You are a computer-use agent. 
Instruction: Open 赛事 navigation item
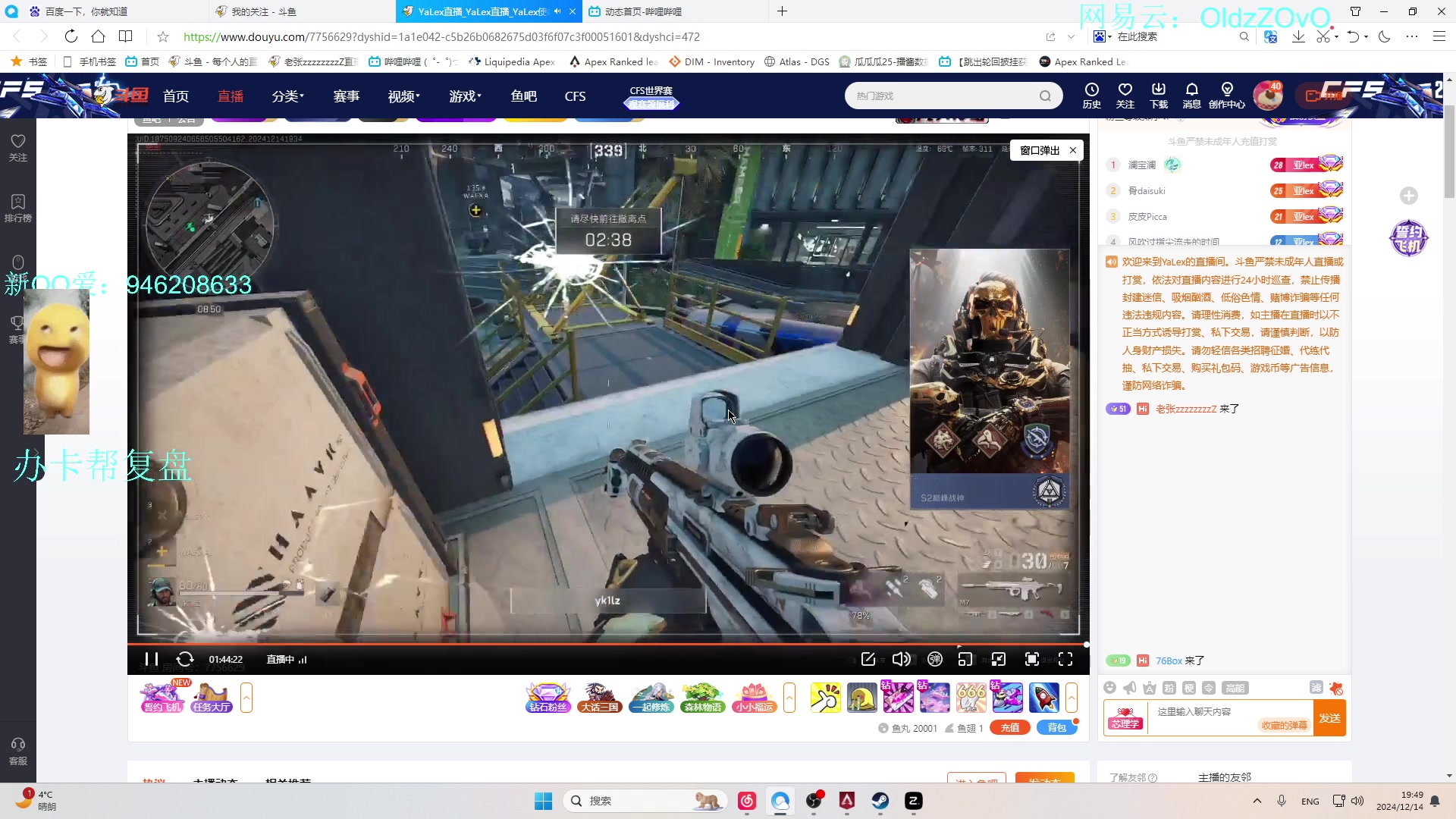point(347,96)
